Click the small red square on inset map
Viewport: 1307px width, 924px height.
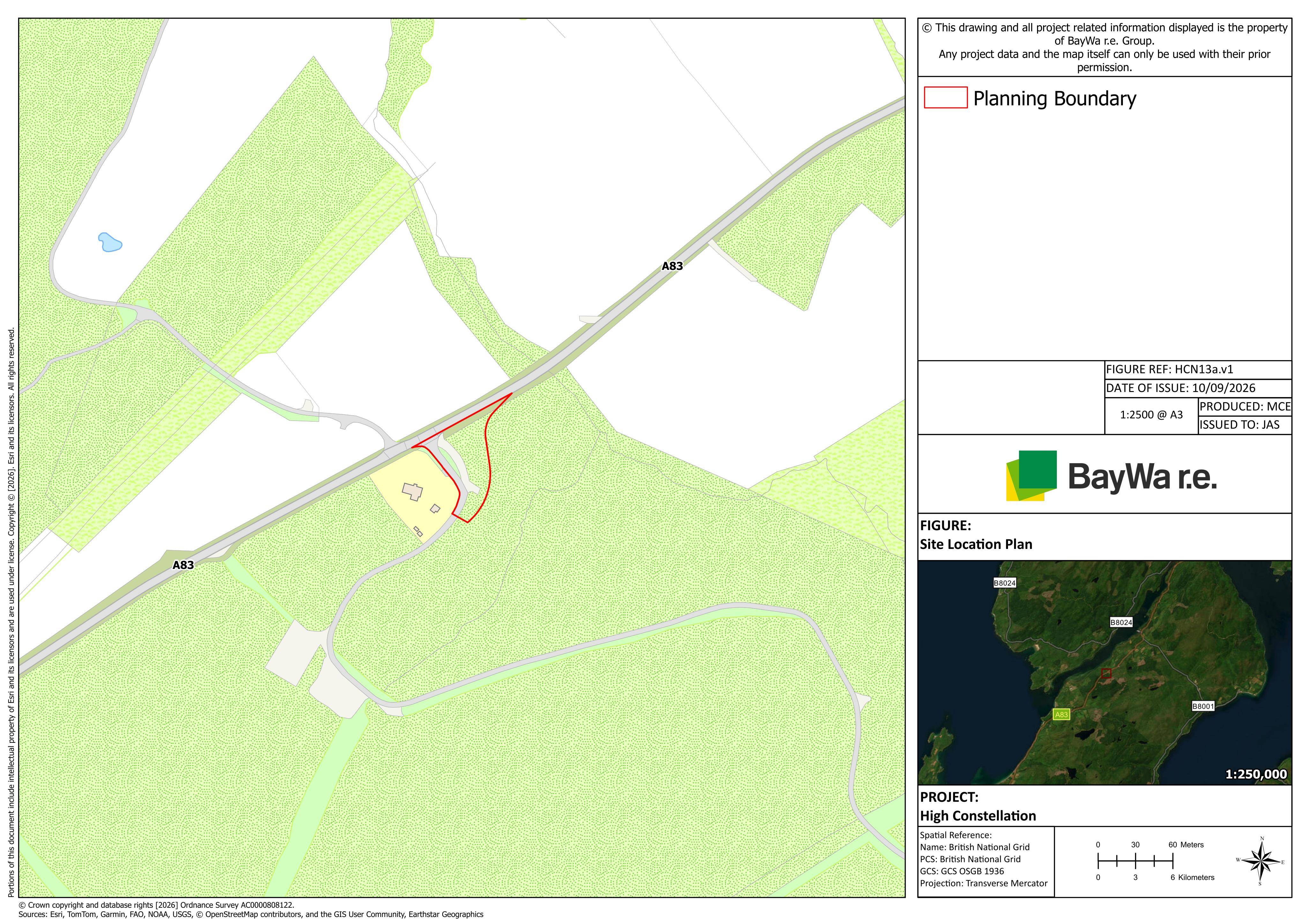click(1106, 674)
